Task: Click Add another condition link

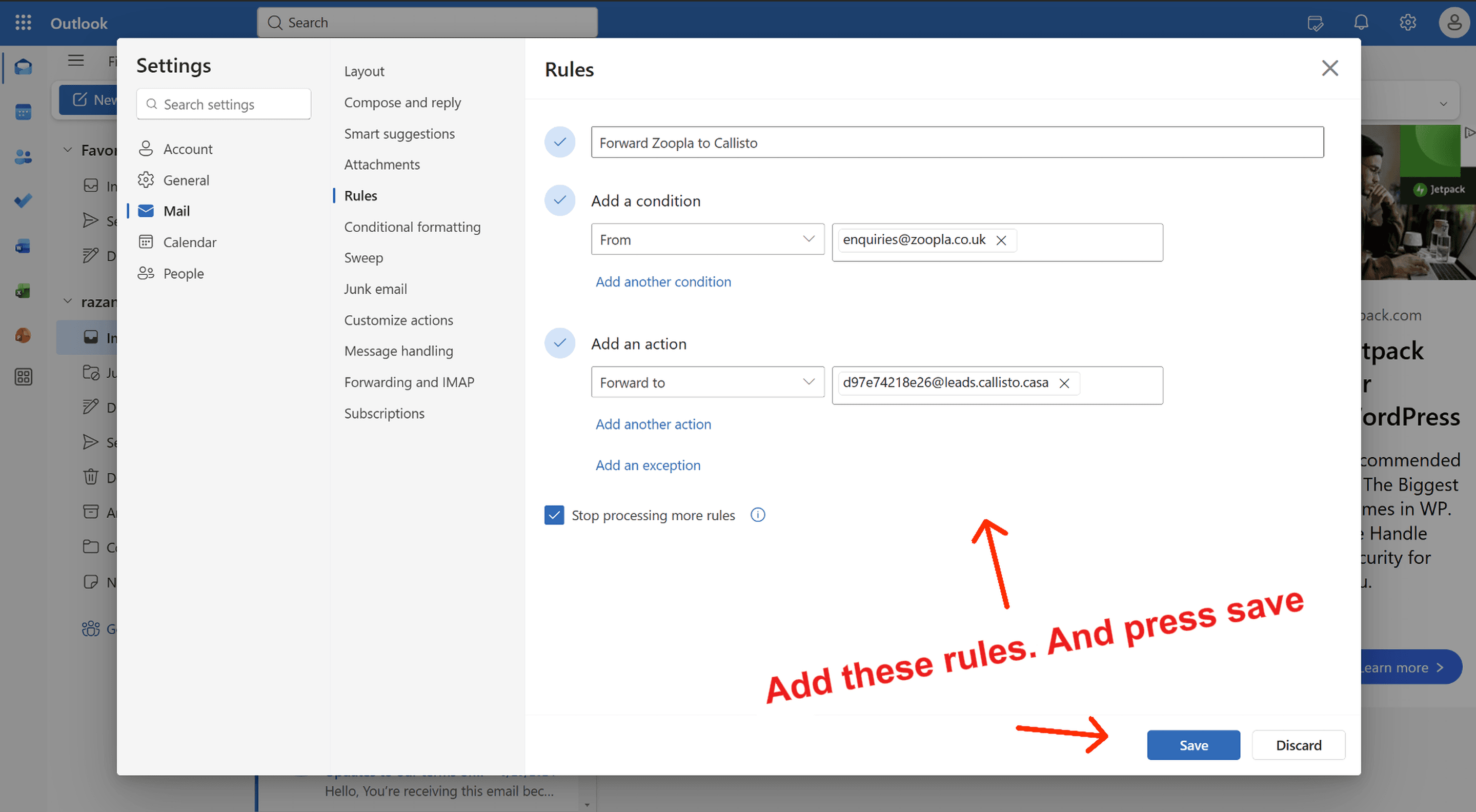Action: [663, 281]
